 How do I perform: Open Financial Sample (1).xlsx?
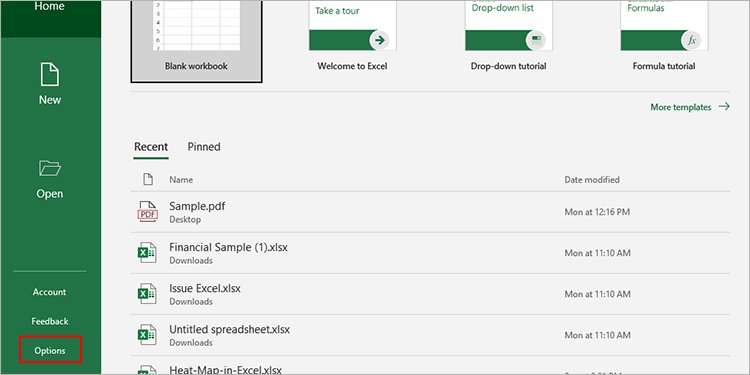430,253
